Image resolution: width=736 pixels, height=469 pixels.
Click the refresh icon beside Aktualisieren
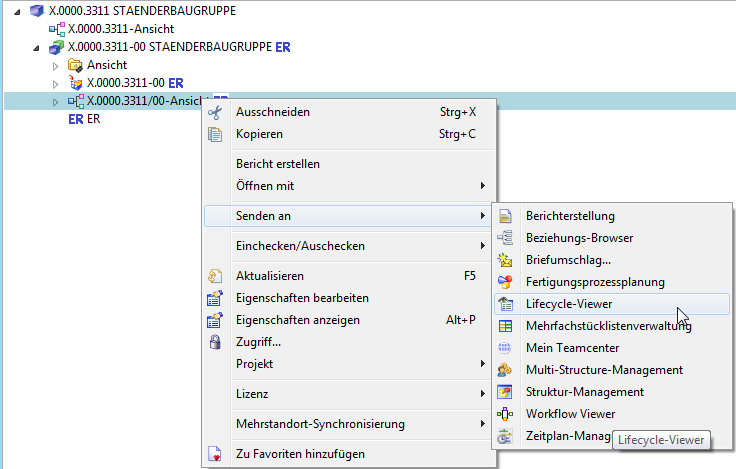tap(214, 276)
